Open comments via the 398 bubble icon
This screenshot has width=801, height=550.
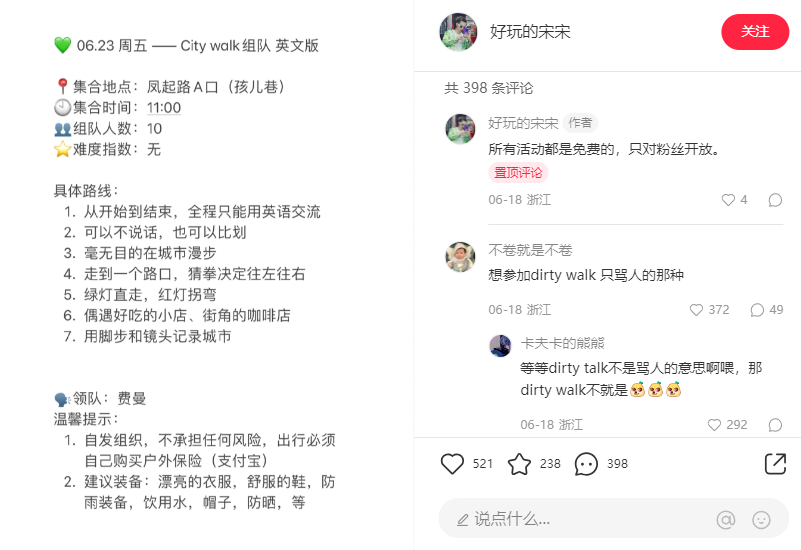tap(586, 464)
